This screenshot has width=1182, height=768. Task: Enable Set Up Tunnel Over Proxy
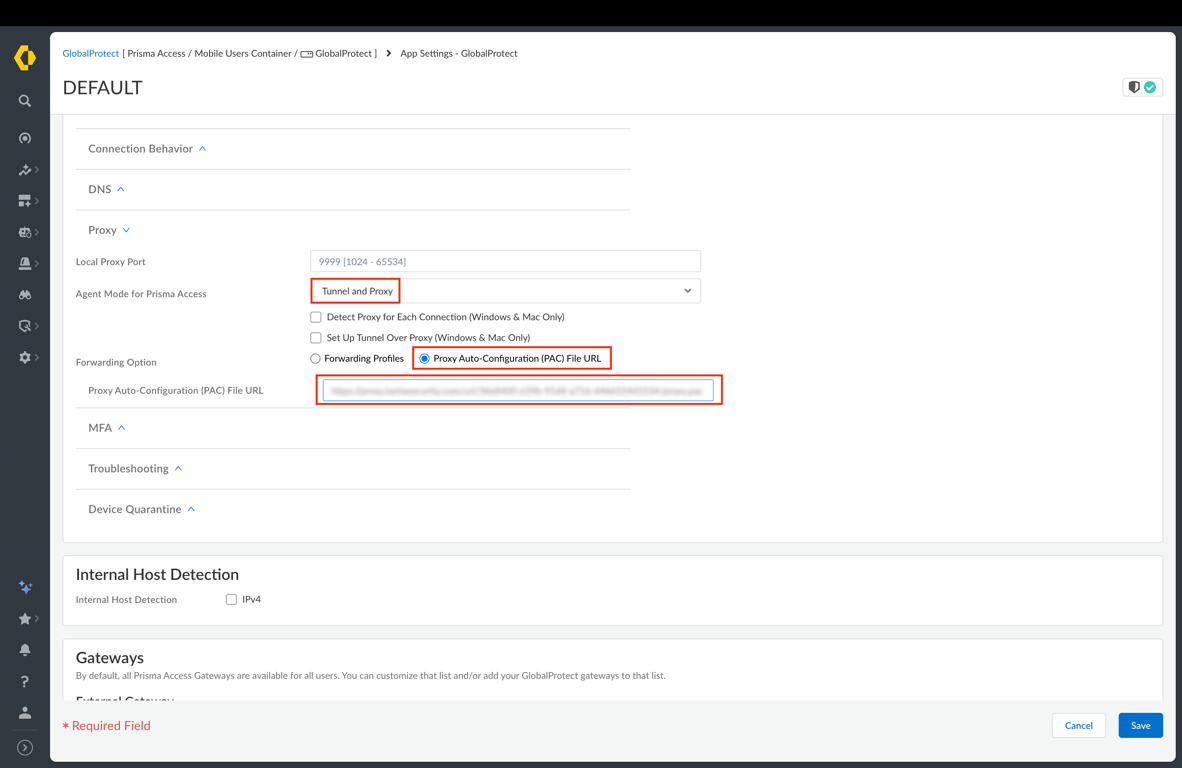click(316, 338)
